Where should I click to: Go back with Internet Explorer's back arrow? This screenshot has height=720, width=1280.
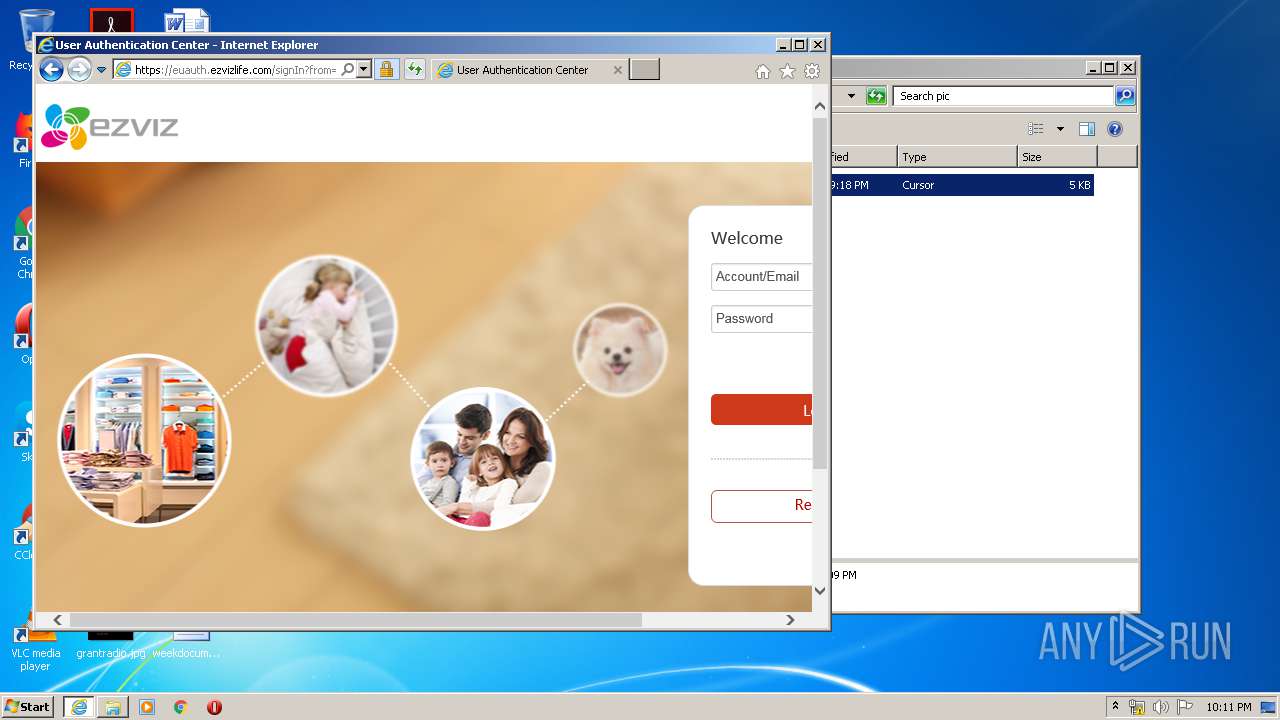pos(51,69)
